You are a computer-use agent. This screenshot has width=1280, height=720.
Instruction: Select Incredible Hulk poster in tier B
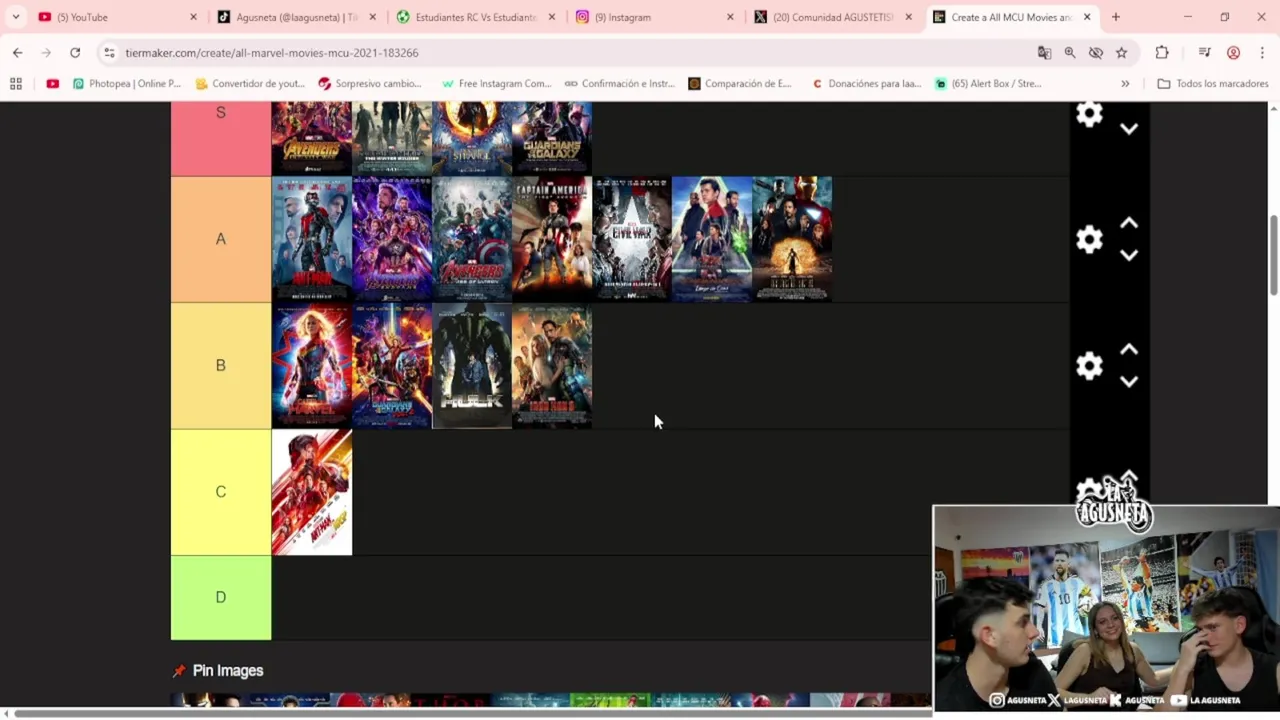point(472,366)
